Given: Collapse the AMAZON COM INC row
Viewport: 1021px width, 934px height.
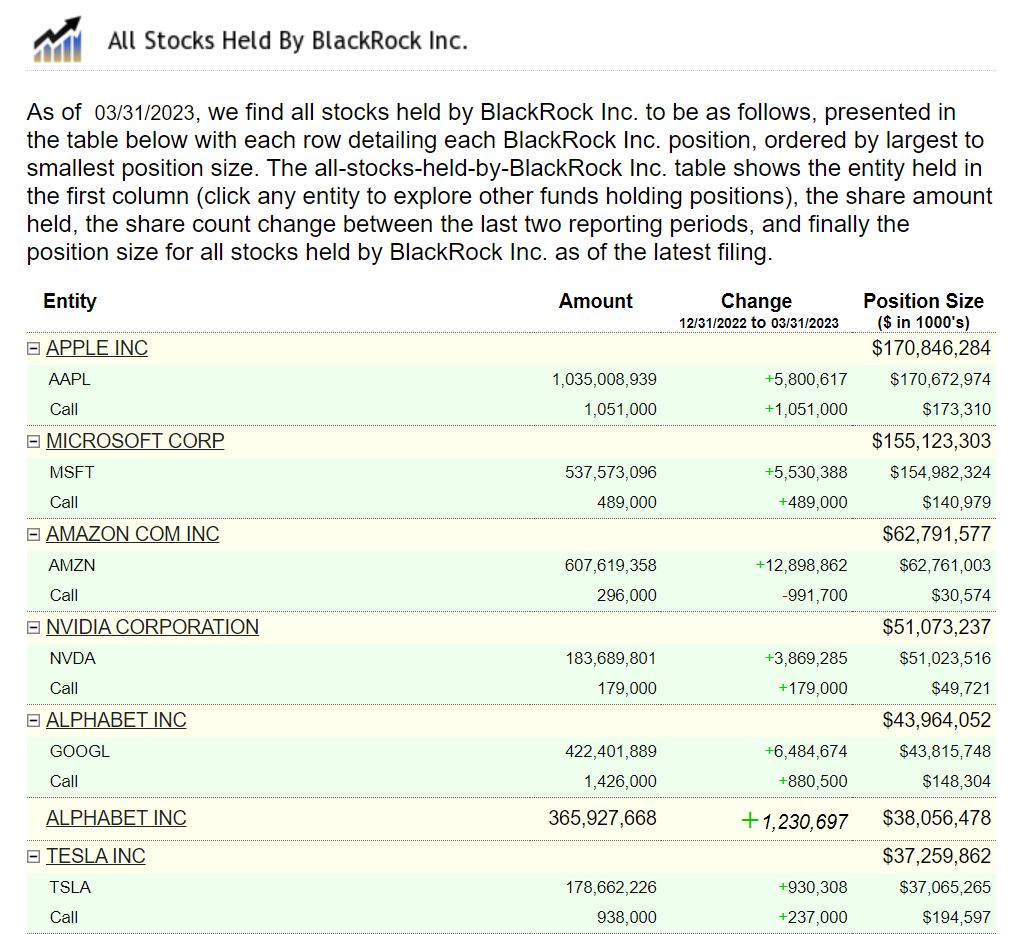Looking at the screenshot, I should 33,535.
